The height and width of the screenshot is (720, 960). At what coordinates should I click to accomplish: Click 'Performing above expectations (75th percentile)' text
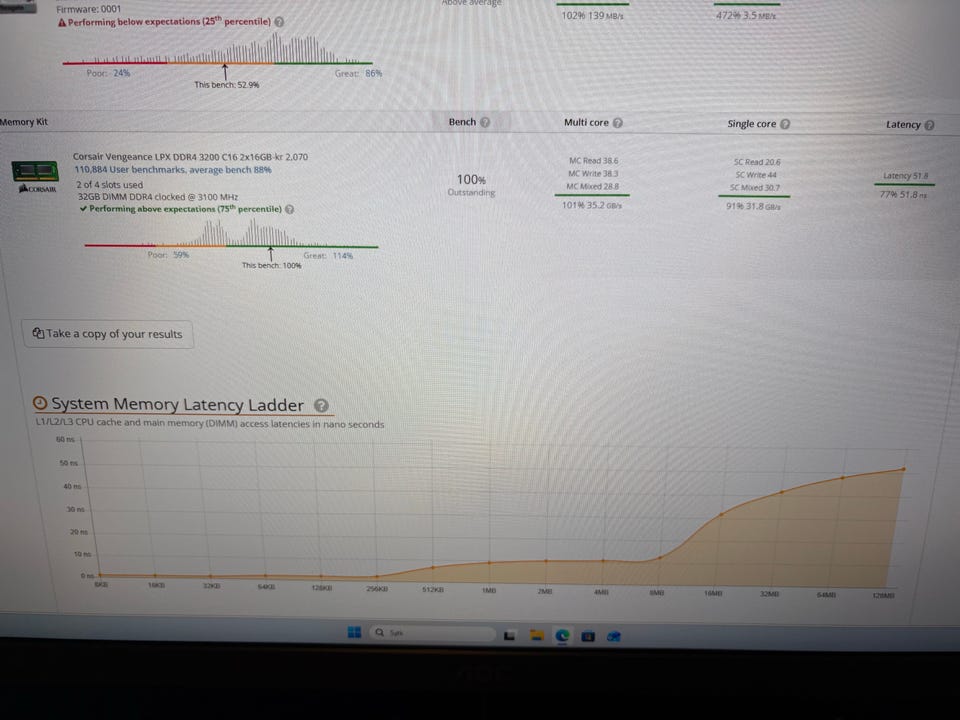click(186, 209)
